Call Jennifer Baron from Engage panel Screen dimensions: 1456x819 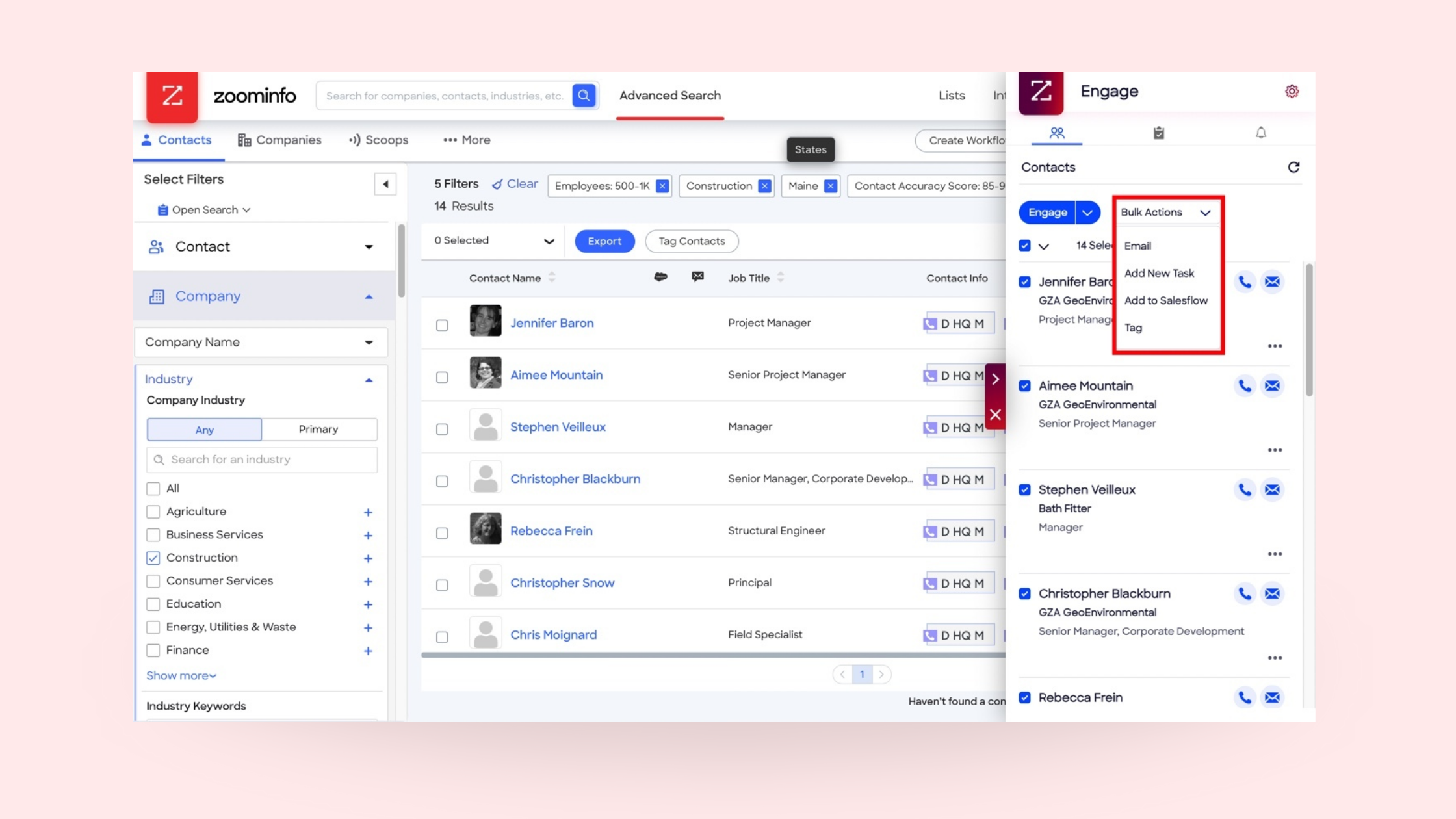point(1244,282)
